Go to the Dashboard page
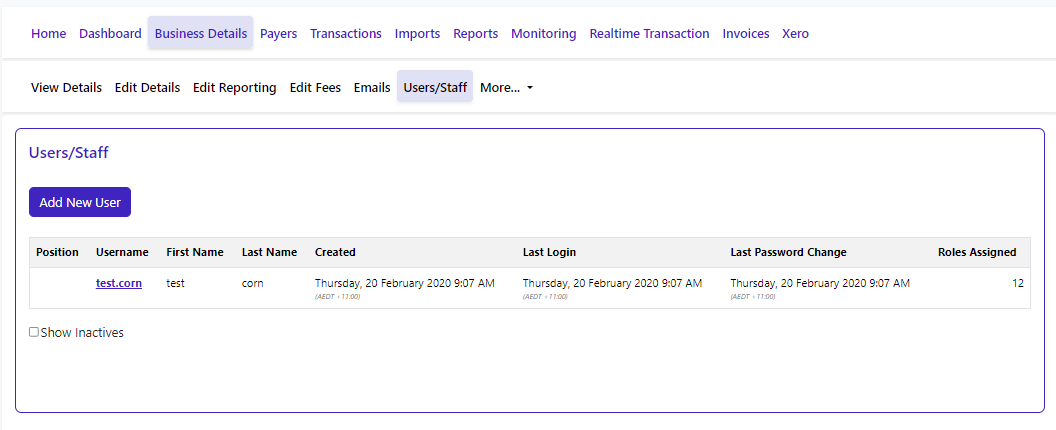Viewport: 1056px width, 430px height. [x=110, y=33]
